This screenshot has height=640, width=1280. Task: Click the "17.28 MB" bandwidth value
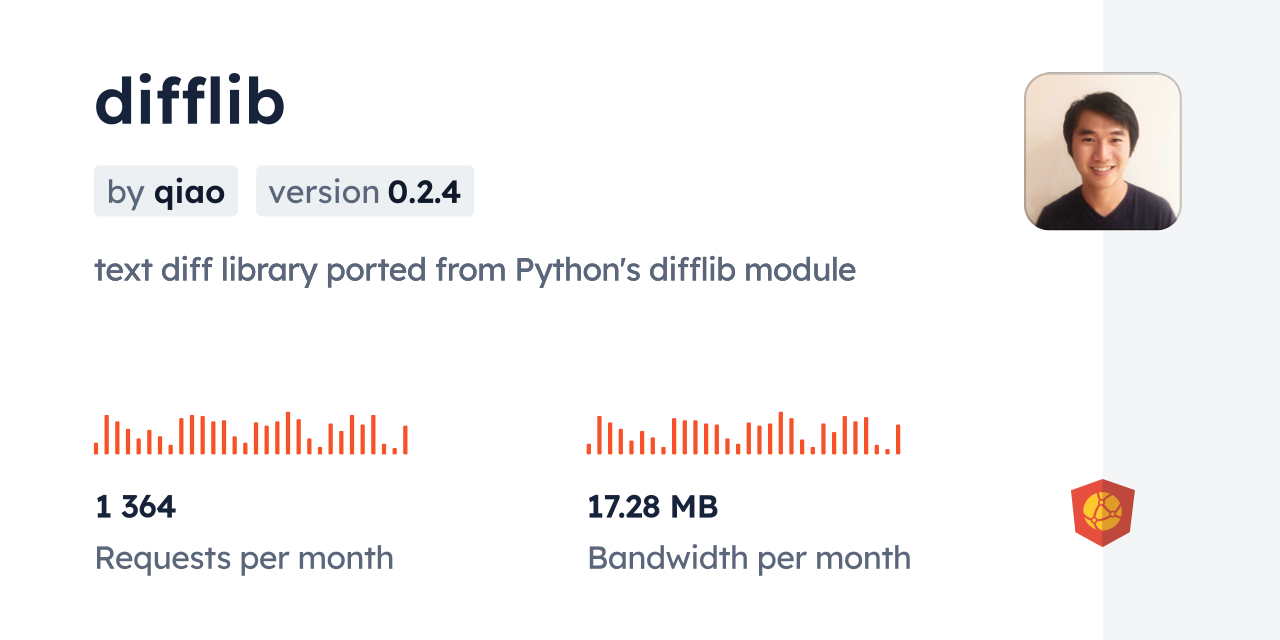652,507
